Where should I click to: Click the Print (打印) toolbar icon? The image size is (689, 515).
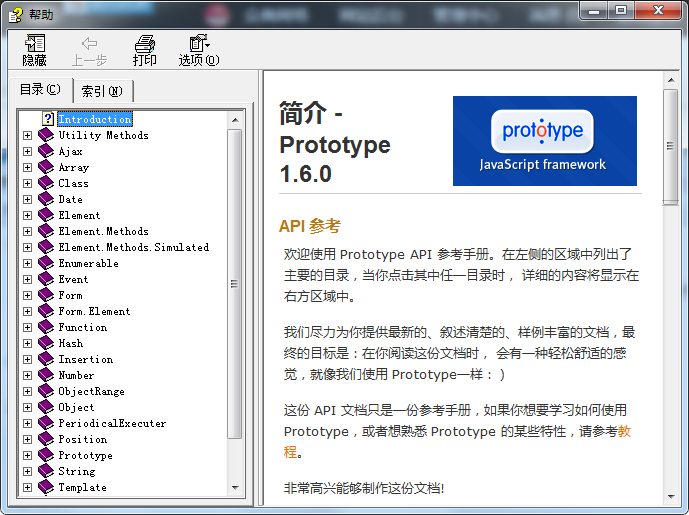(145, 44)
